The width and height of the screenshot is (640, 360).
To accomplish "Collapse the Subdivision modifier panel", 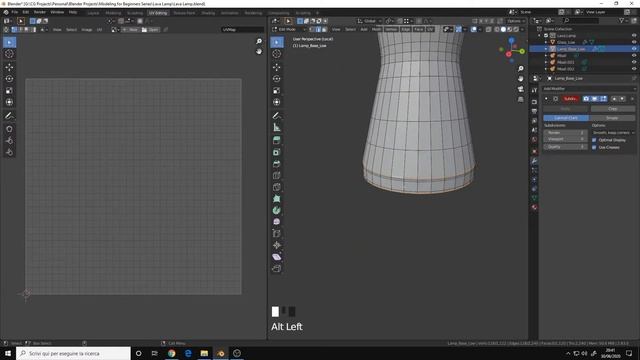I will [546, 99].
